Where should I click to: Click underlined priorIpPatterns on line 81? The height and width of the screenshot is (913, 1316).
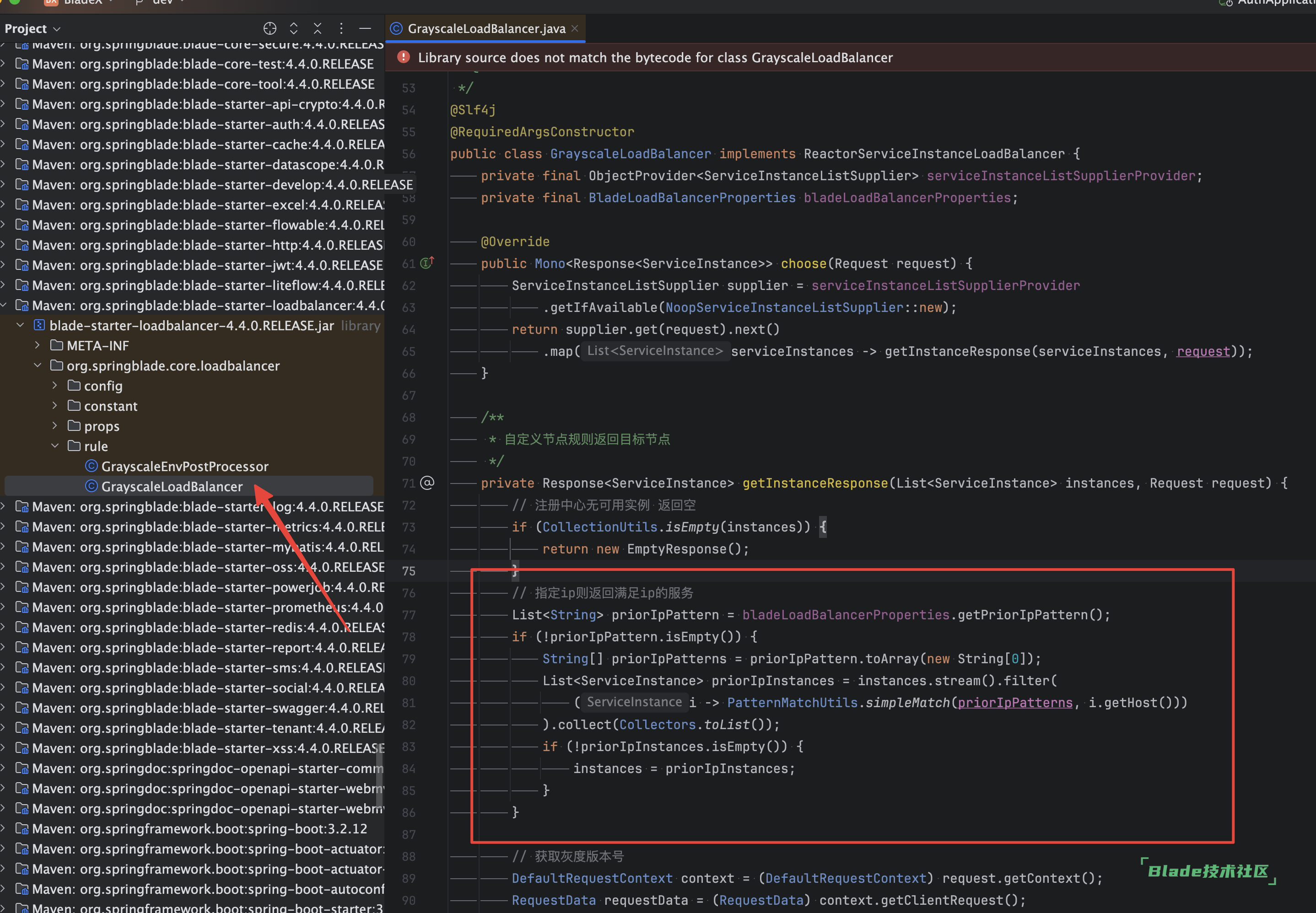click(1015, 703)
